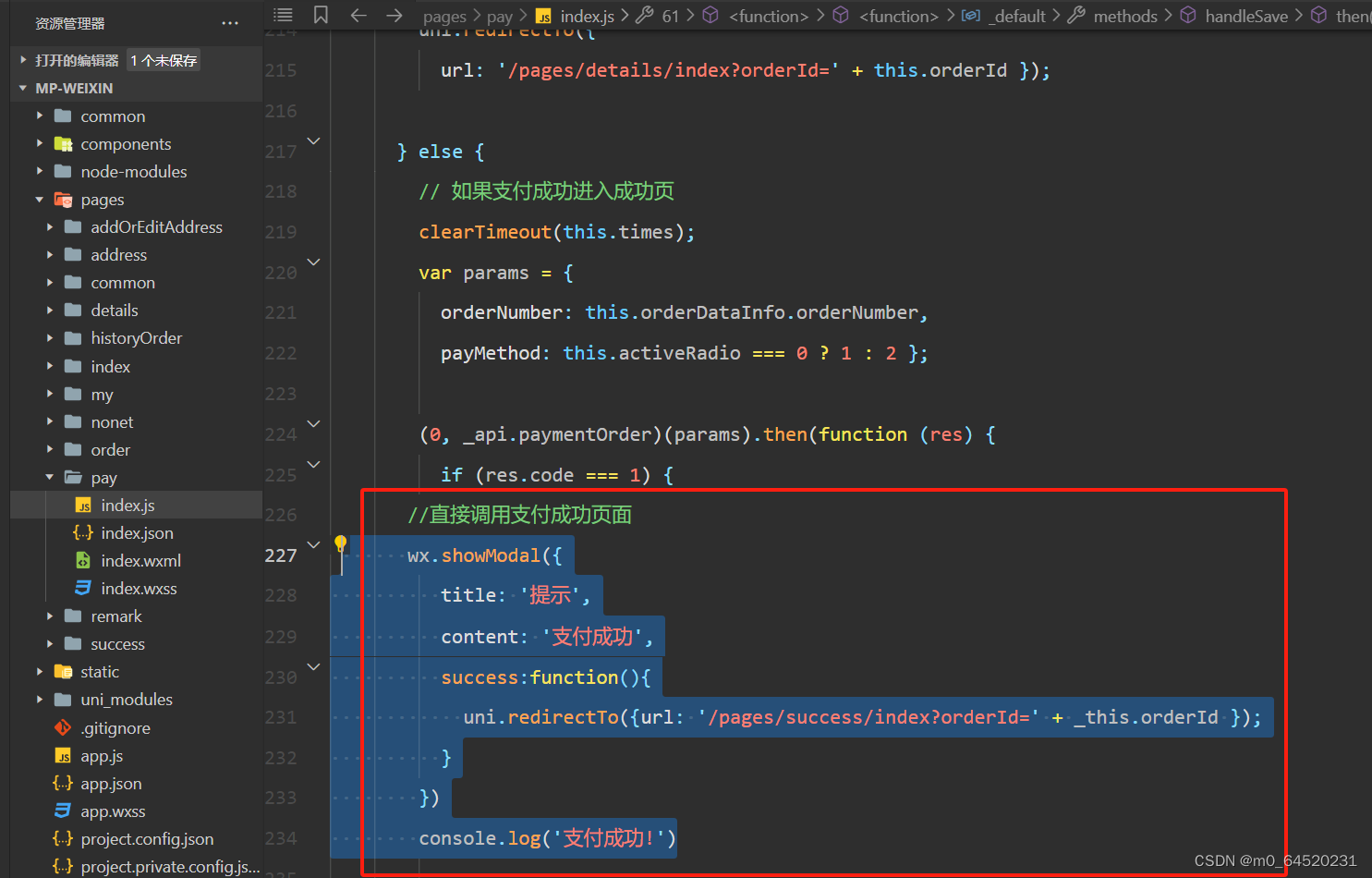Click the wrench icon before 61 in breadcrumb
Image resolution: width=1372 pixels, height=878 pixels.
click(x=645, y=15)
